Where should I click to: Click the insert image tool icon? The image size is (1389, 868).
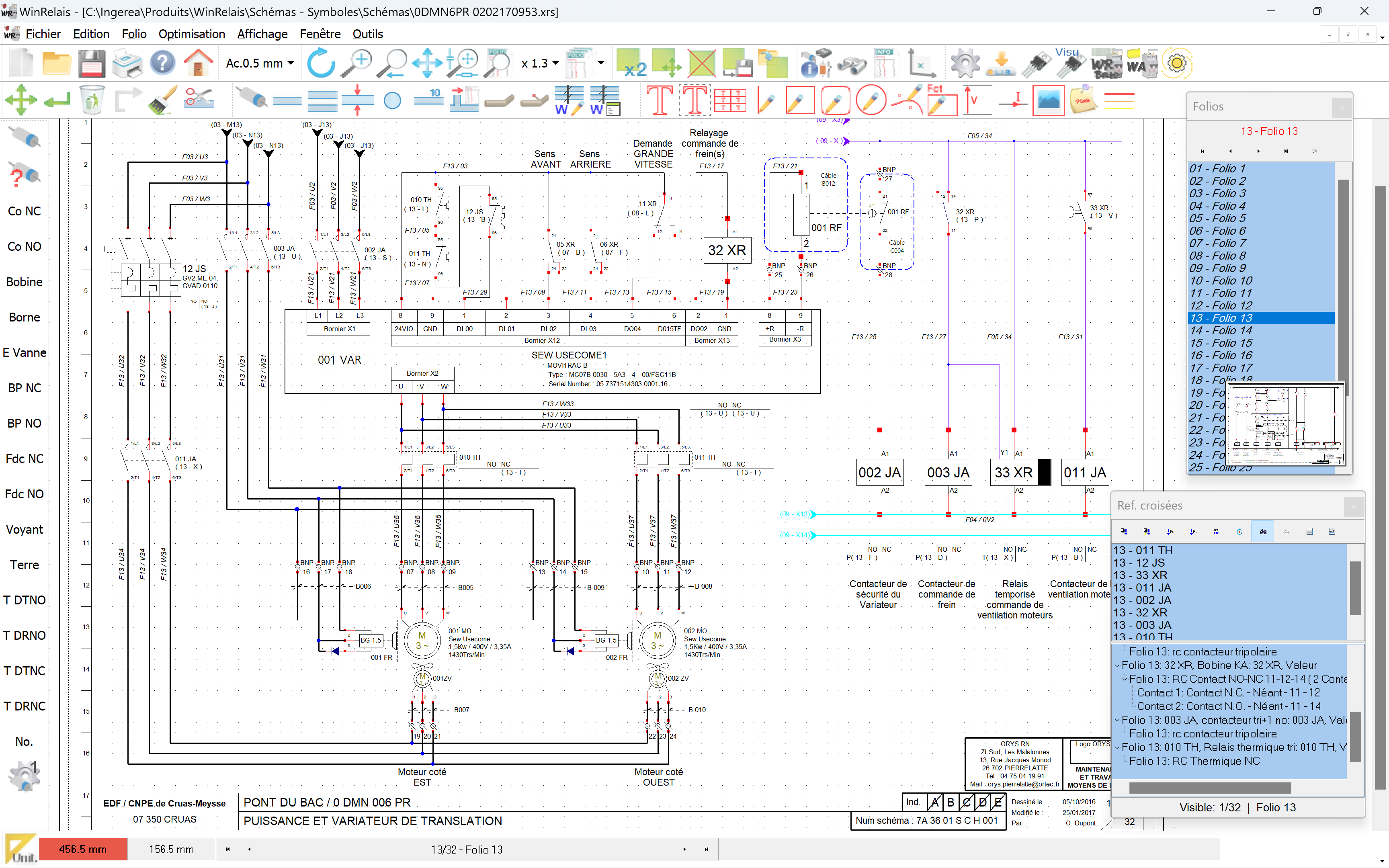1048,99
